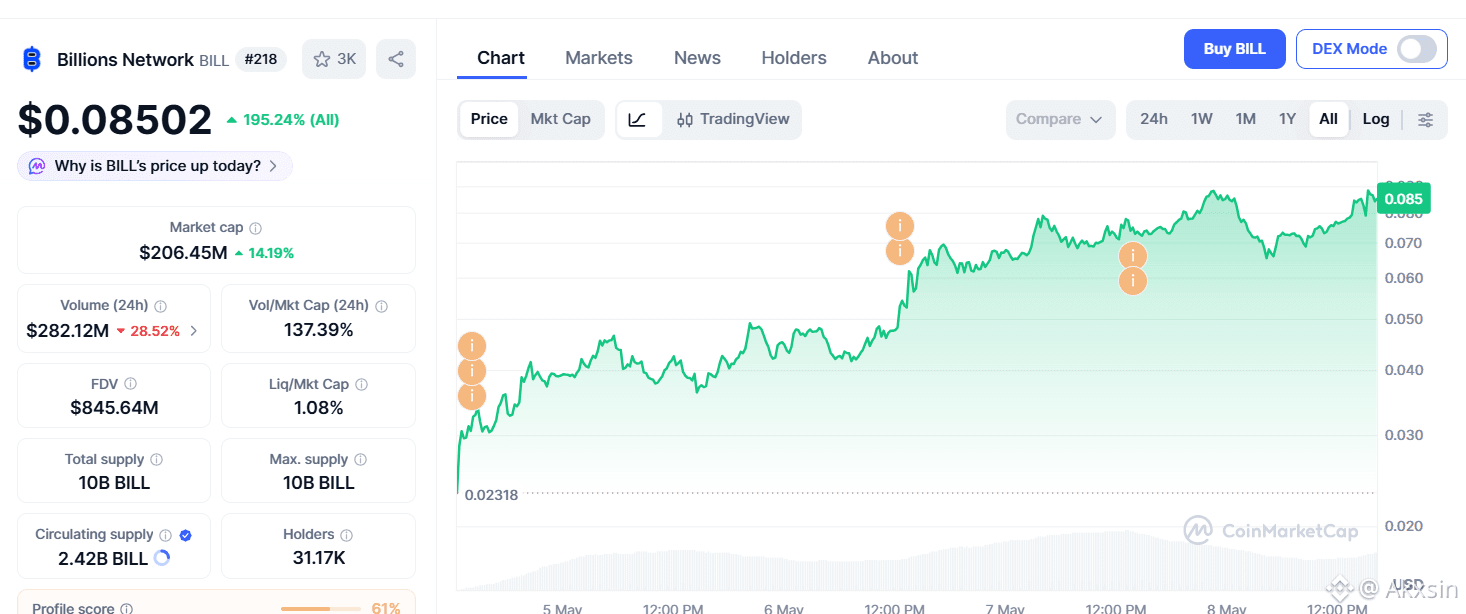The image size is (1466, 614).
Task: Click the Buy BILL button
Action: (1235, 49)
